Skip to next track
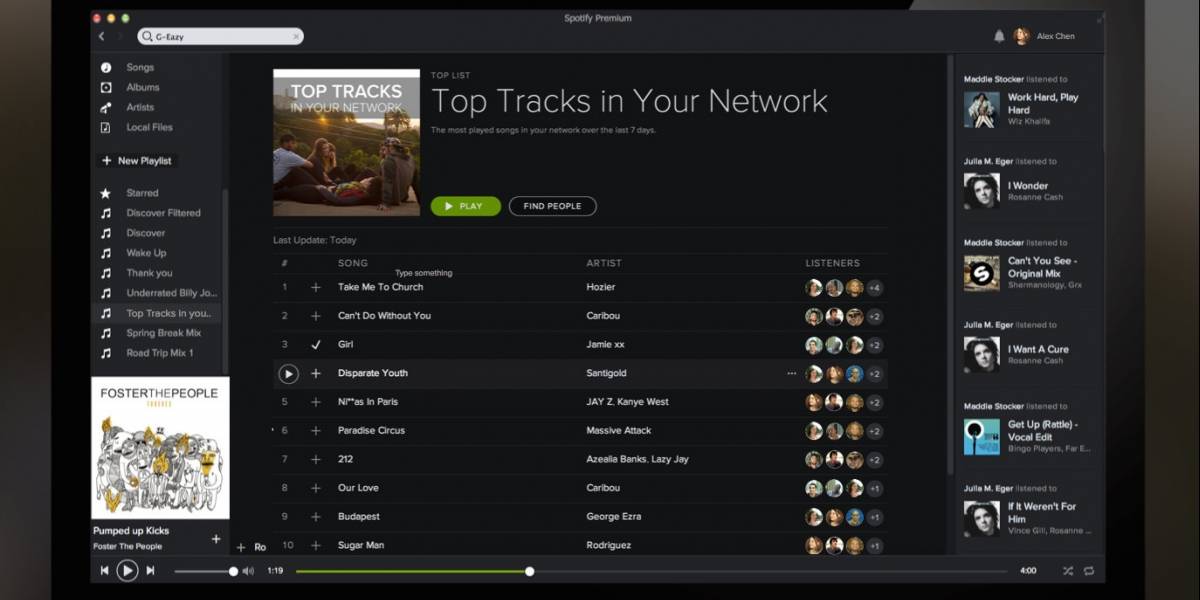1200x600 pixels. 150,570
